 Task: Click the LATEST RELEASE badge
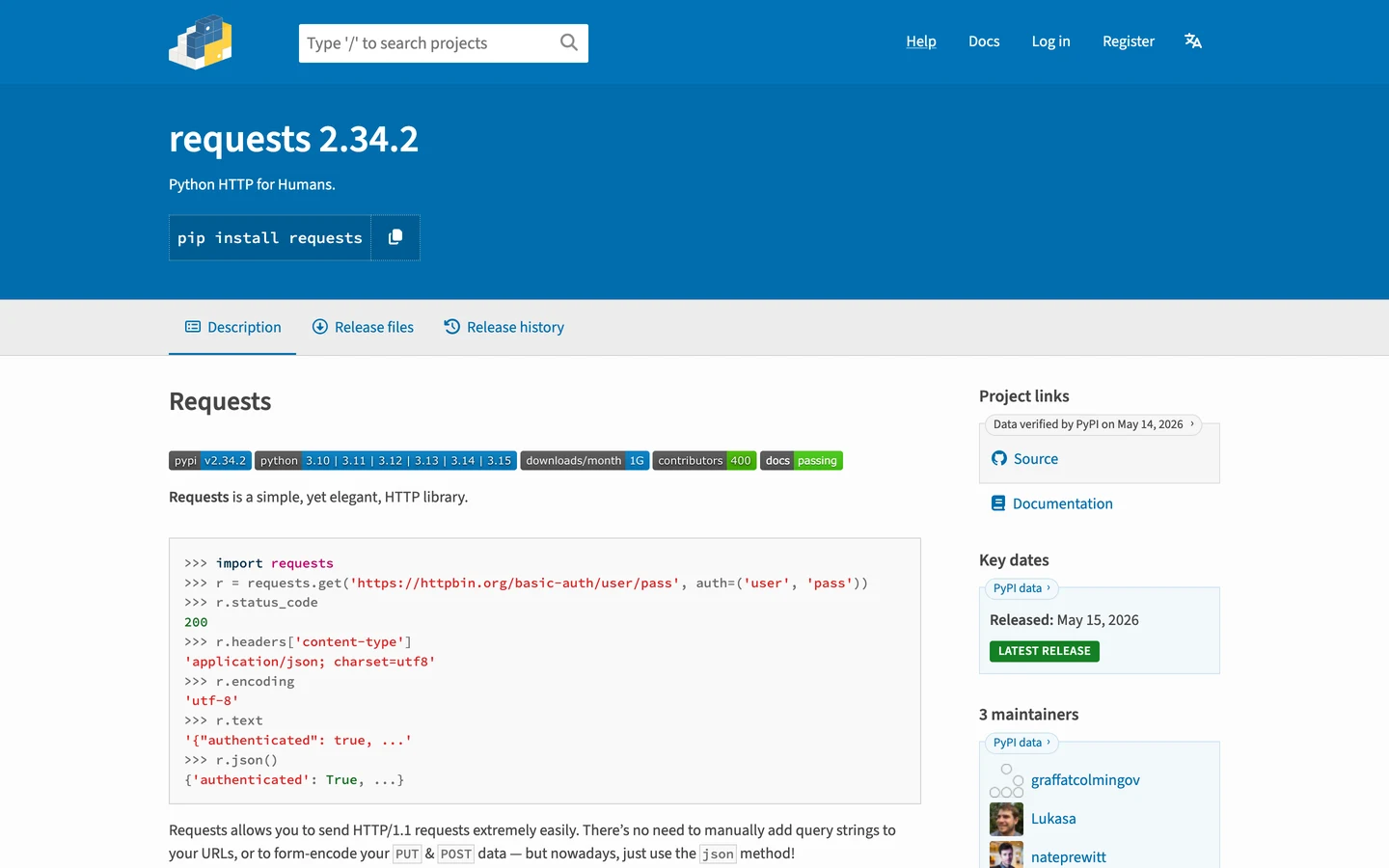point(1045,651)
